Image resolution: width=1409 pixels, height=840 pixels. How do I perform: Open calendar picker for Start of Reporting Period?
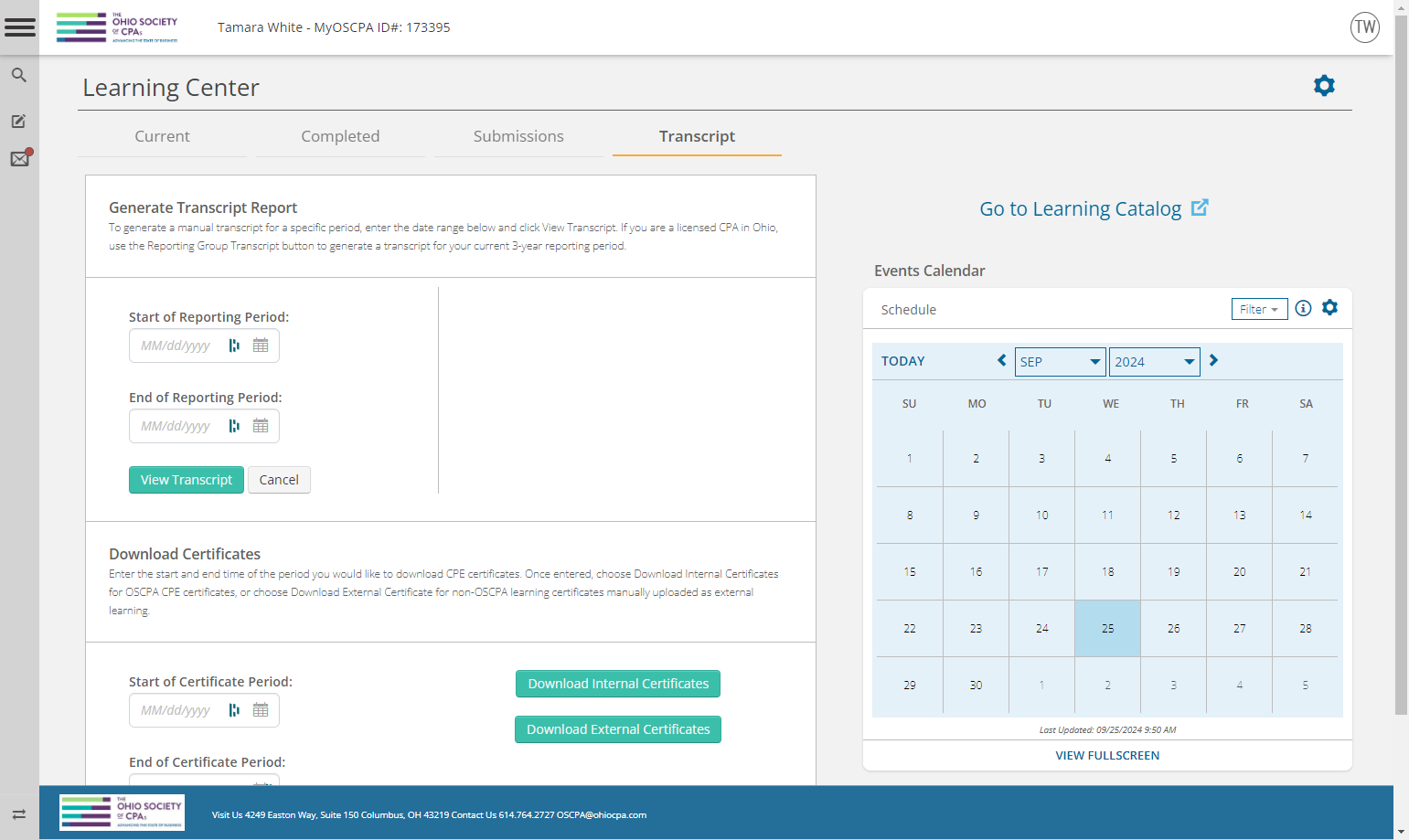click(261, 346)
